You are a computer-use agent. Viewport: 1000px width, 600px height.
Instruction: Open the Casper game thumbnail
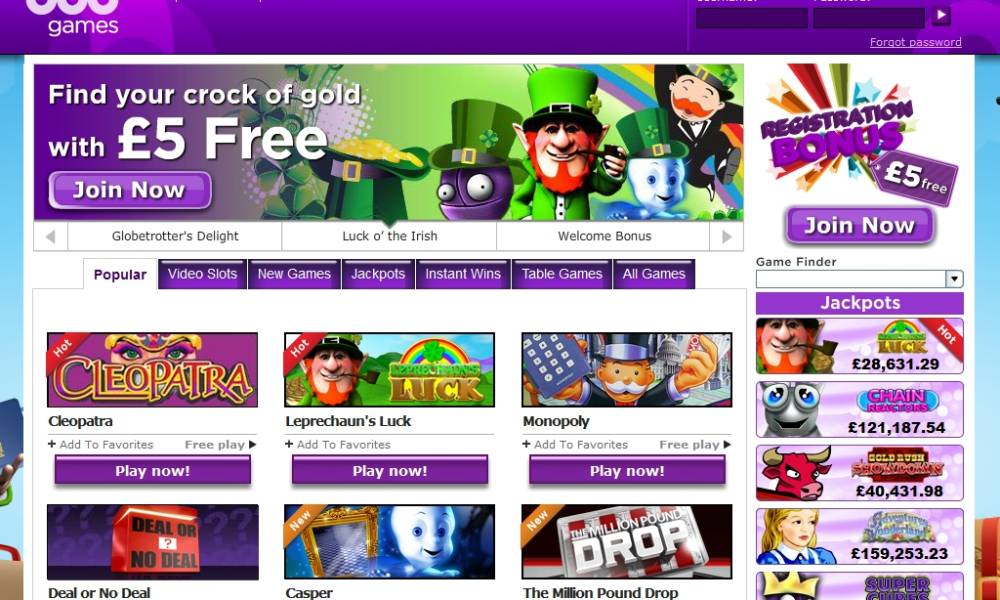pyautogui.click(x=389, y=542)
